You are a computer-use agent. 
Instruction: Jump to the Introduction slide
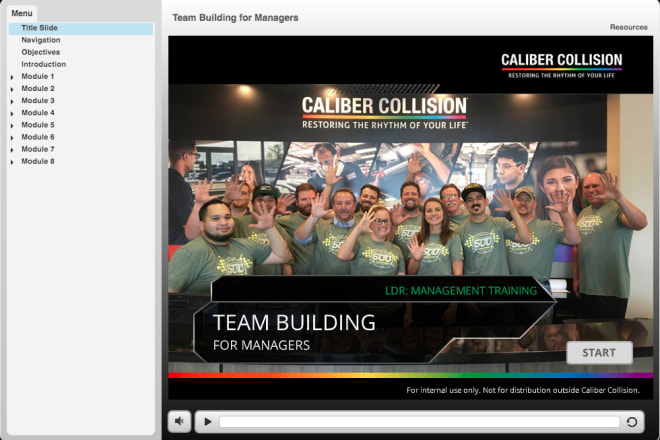coord(44,64)
